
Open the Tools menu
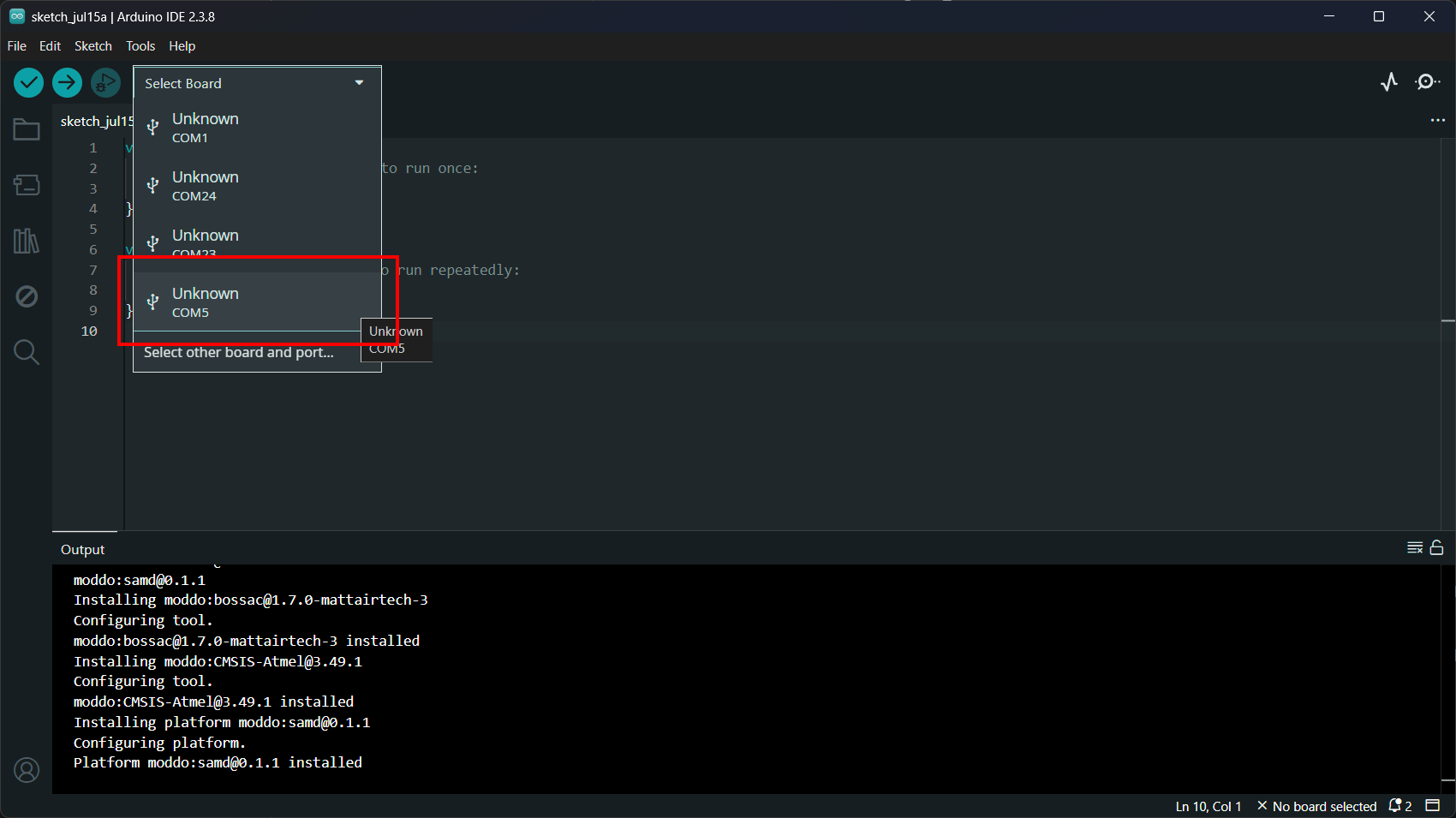tap(140, 46)
